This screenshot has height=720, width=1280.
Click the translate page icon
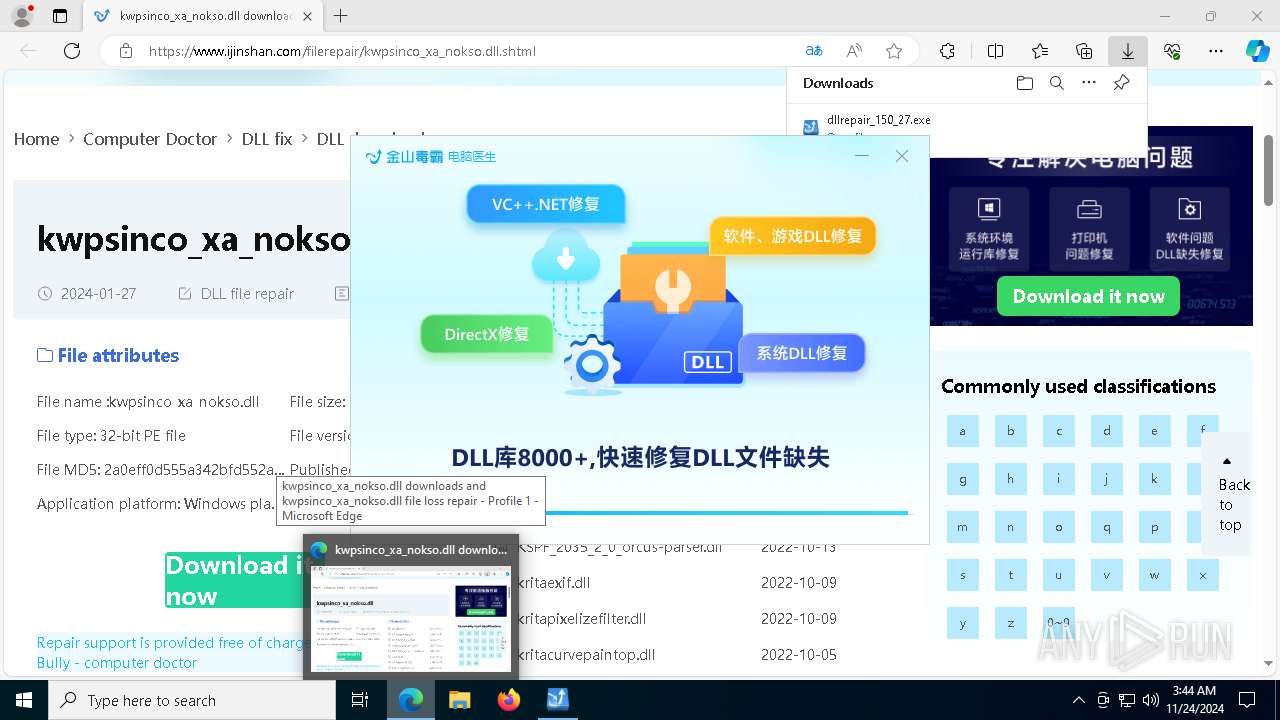click(814, 51)
